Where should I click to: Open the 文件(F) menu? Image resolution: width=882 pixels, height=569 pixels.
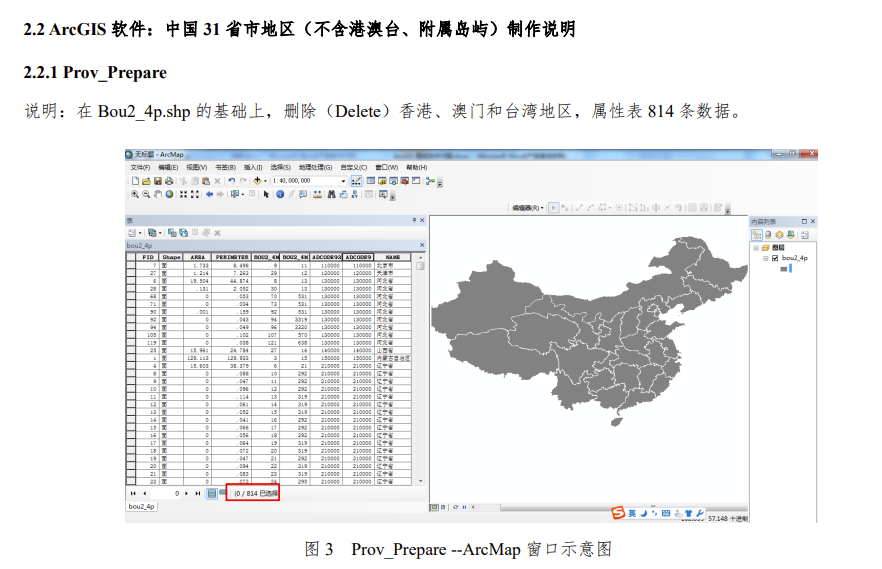[140, 167]
